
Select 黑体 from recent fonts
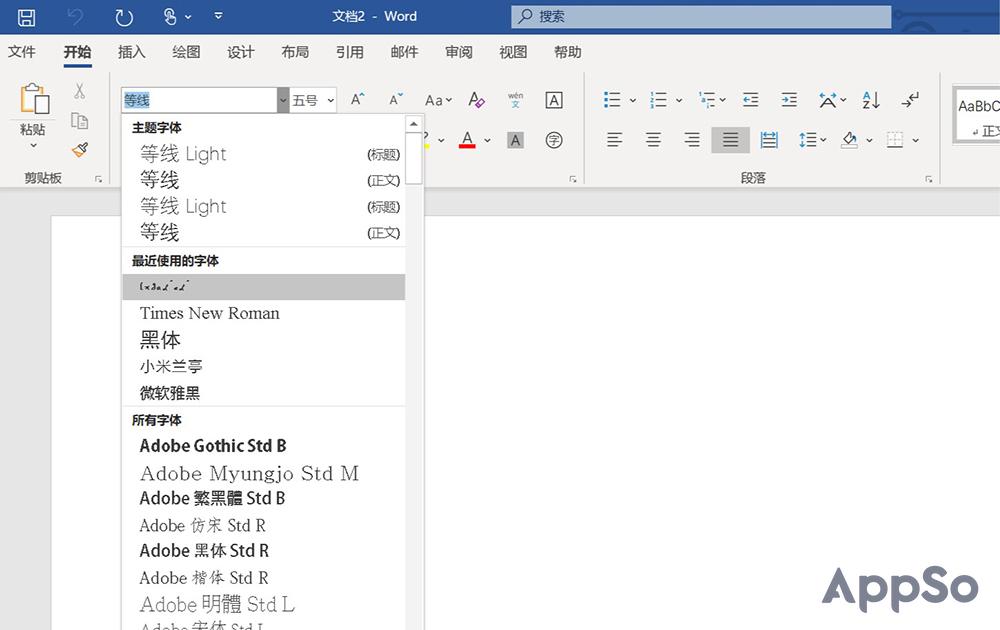263,340
